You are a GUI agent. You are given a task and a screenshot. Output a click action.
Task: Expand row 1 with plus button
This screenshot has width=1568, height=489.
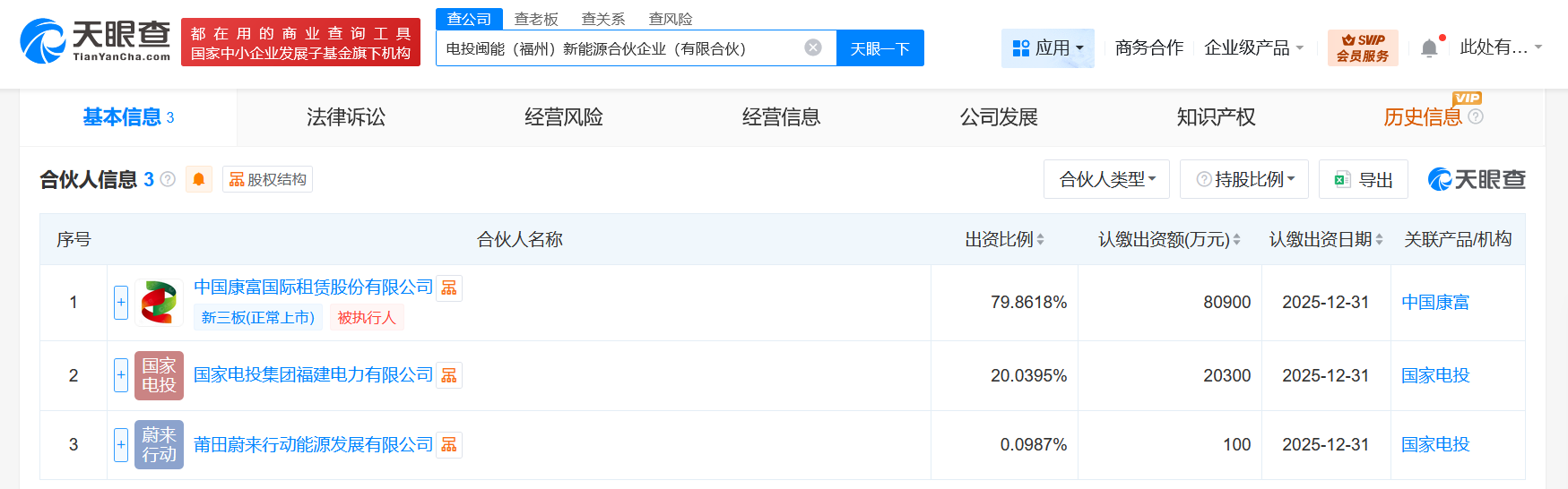point(121,303)
